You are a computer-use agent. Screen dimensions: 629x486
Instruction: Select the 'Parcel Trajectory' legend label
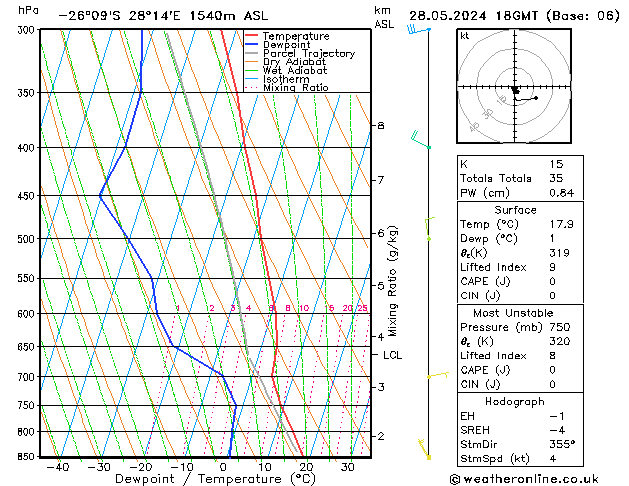(x=309, y=53)
